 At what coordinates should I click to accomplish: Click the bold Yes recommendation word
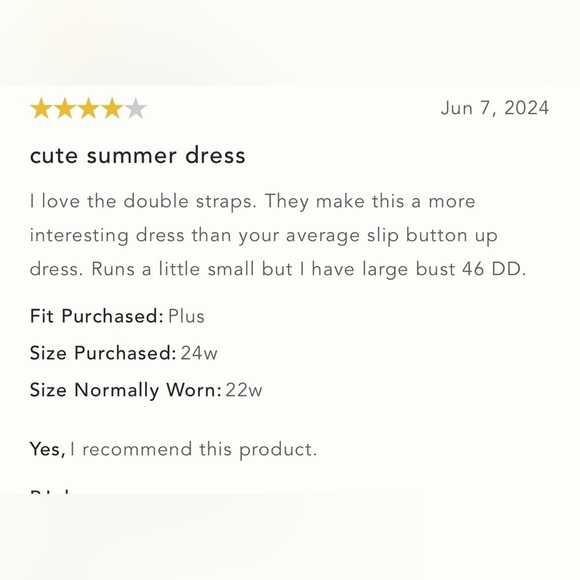(x=47, y=449)
